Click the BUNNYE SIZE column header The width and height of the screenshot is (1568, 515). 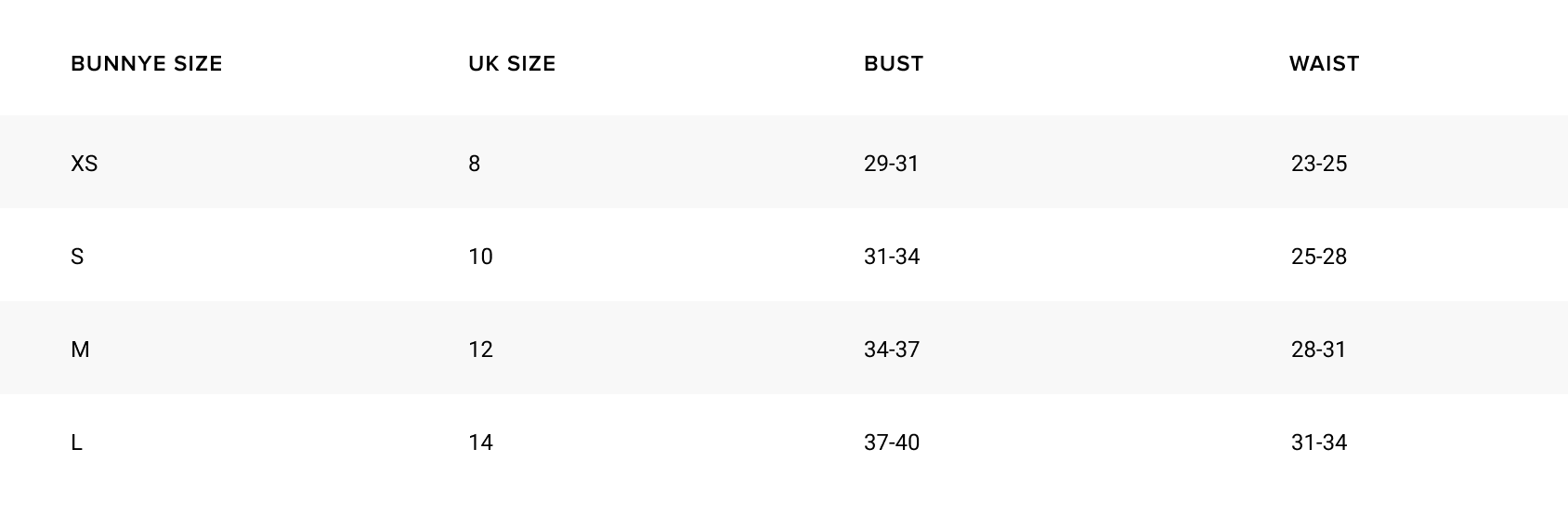point(147,64)
